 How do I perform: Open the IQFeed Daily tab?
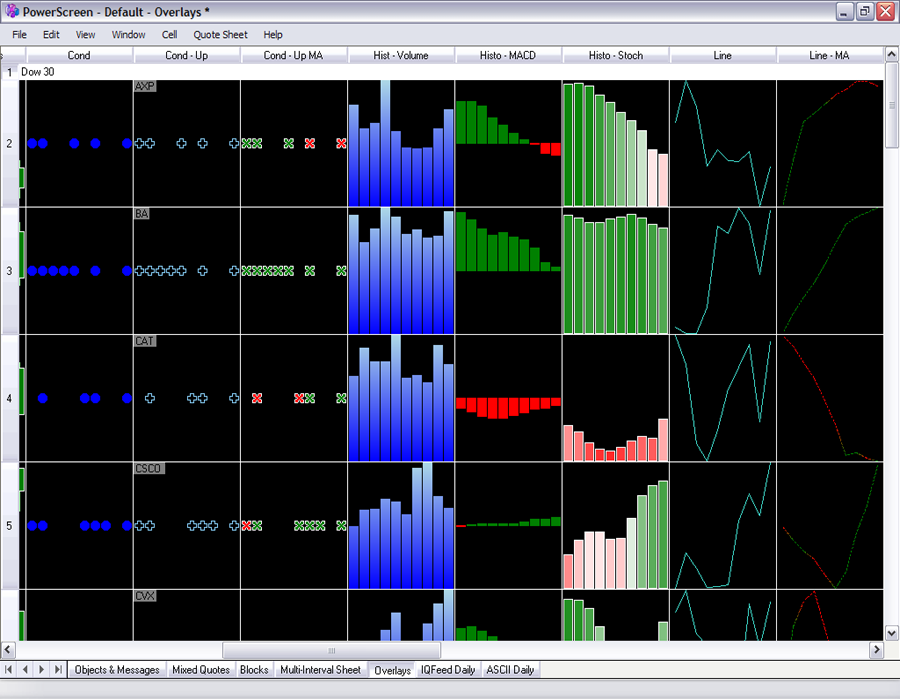point(448,670)
